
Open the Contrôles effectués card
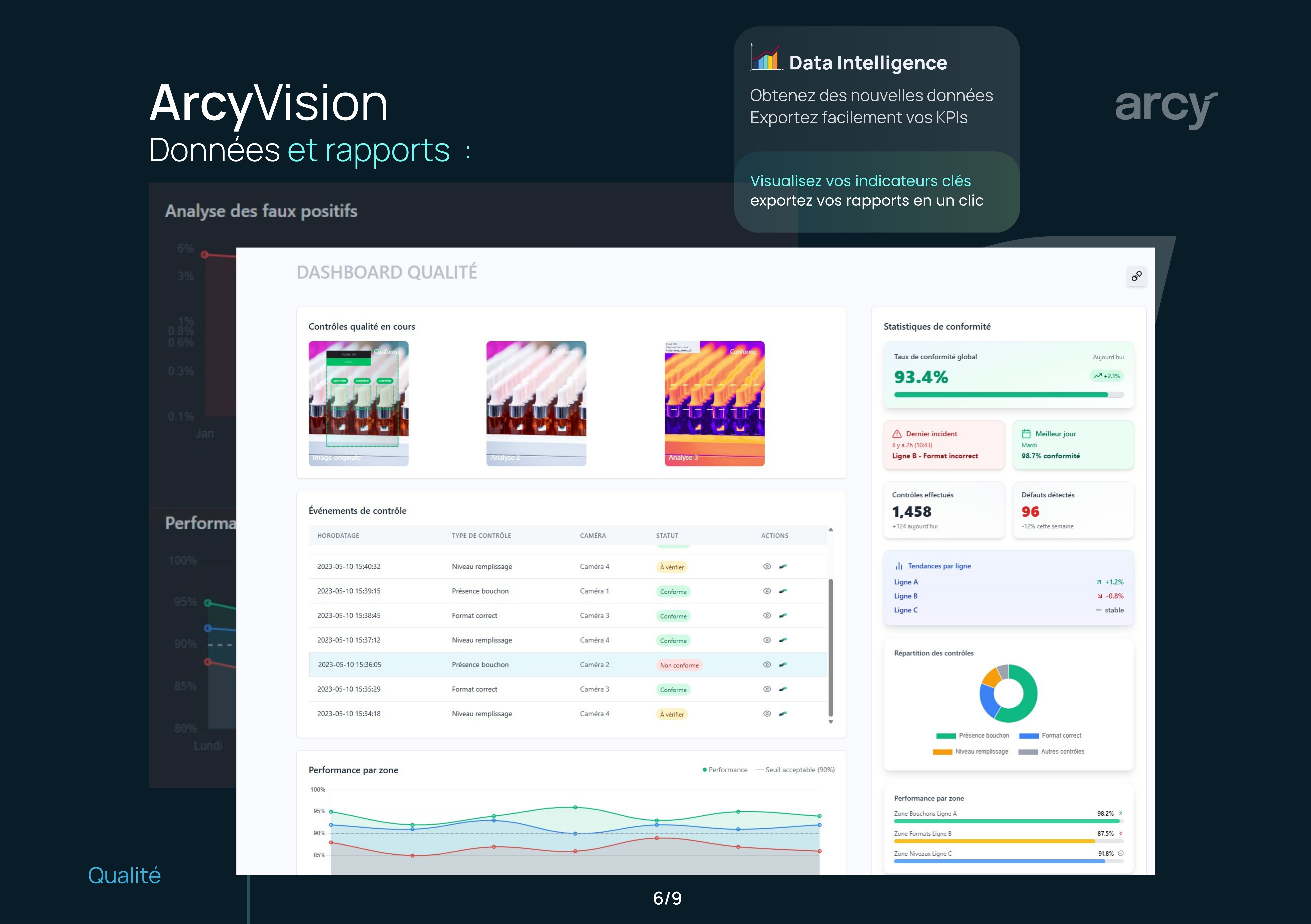coord(944,510)
